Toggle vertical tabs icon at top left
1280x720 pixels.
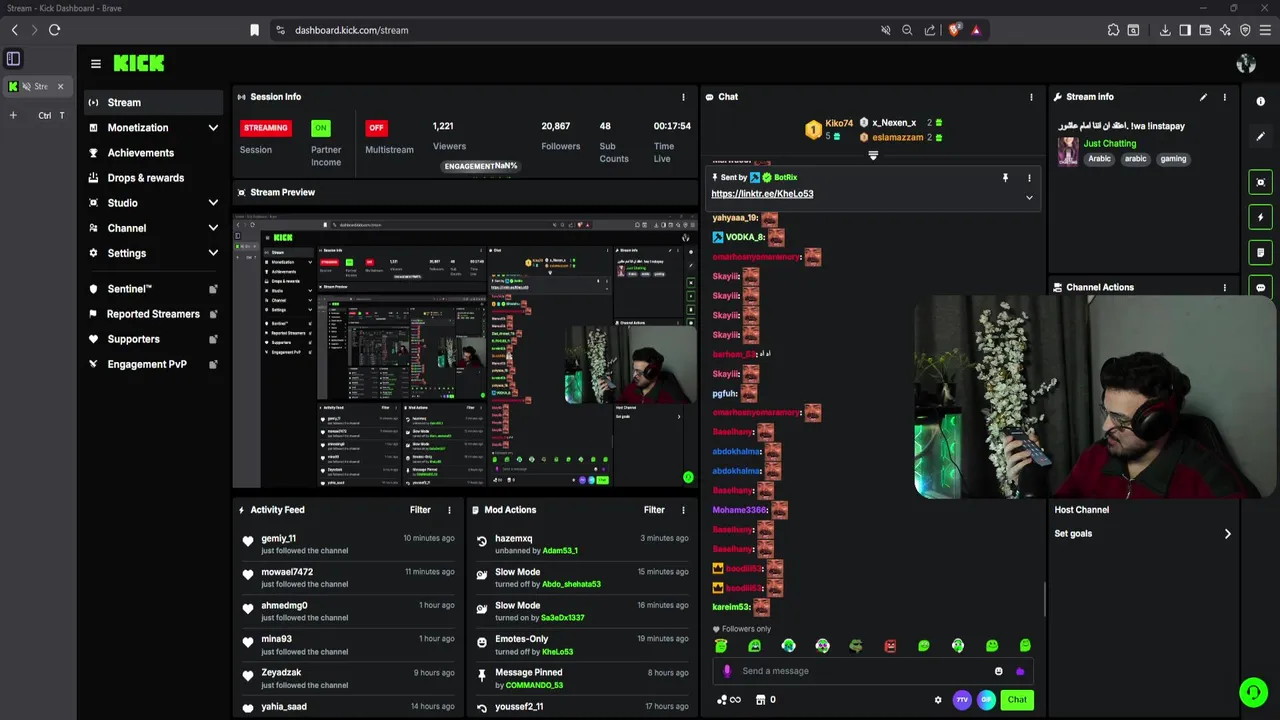[x=14, y=59]
